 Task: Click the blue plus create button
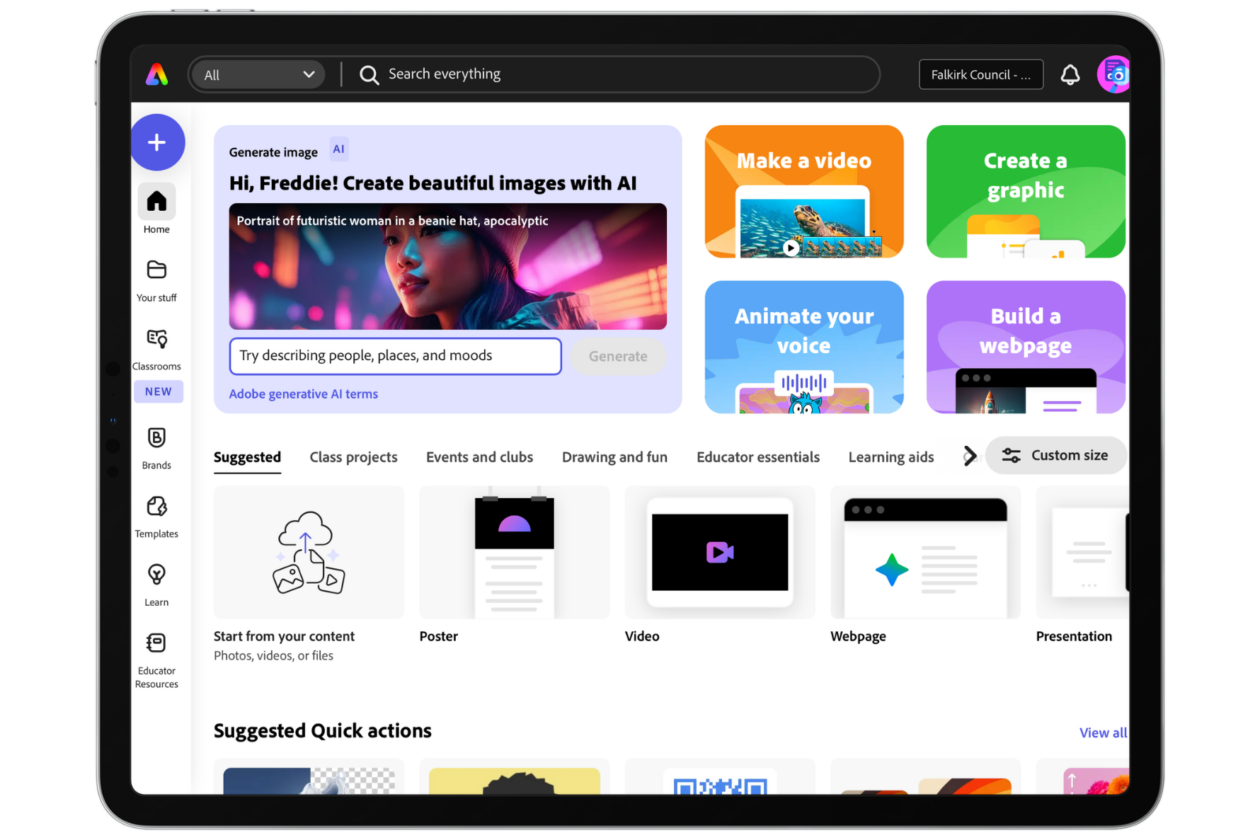157,142
